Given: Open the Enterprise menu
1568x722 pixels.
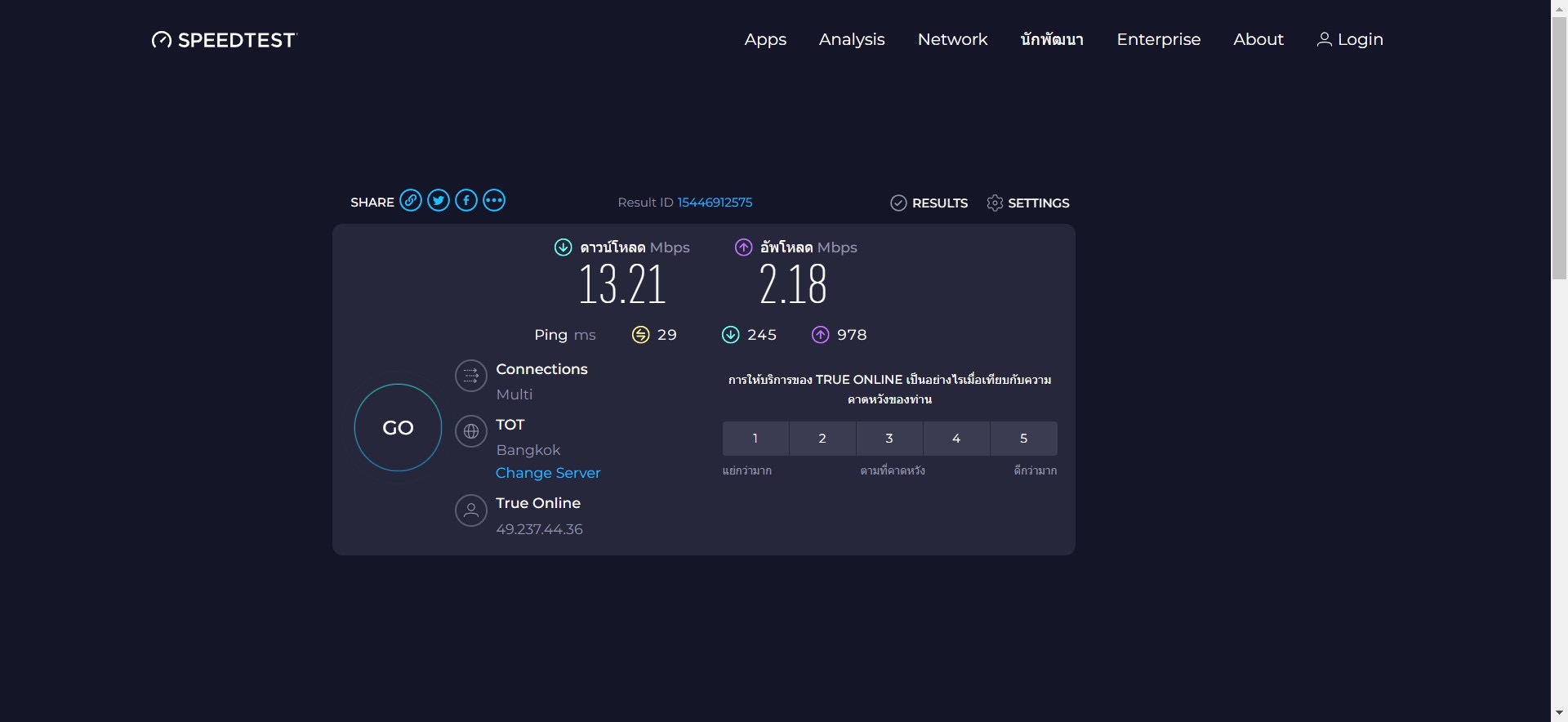Looking at the screenshot, I should pyautogui.click(x=1158, y=40).
